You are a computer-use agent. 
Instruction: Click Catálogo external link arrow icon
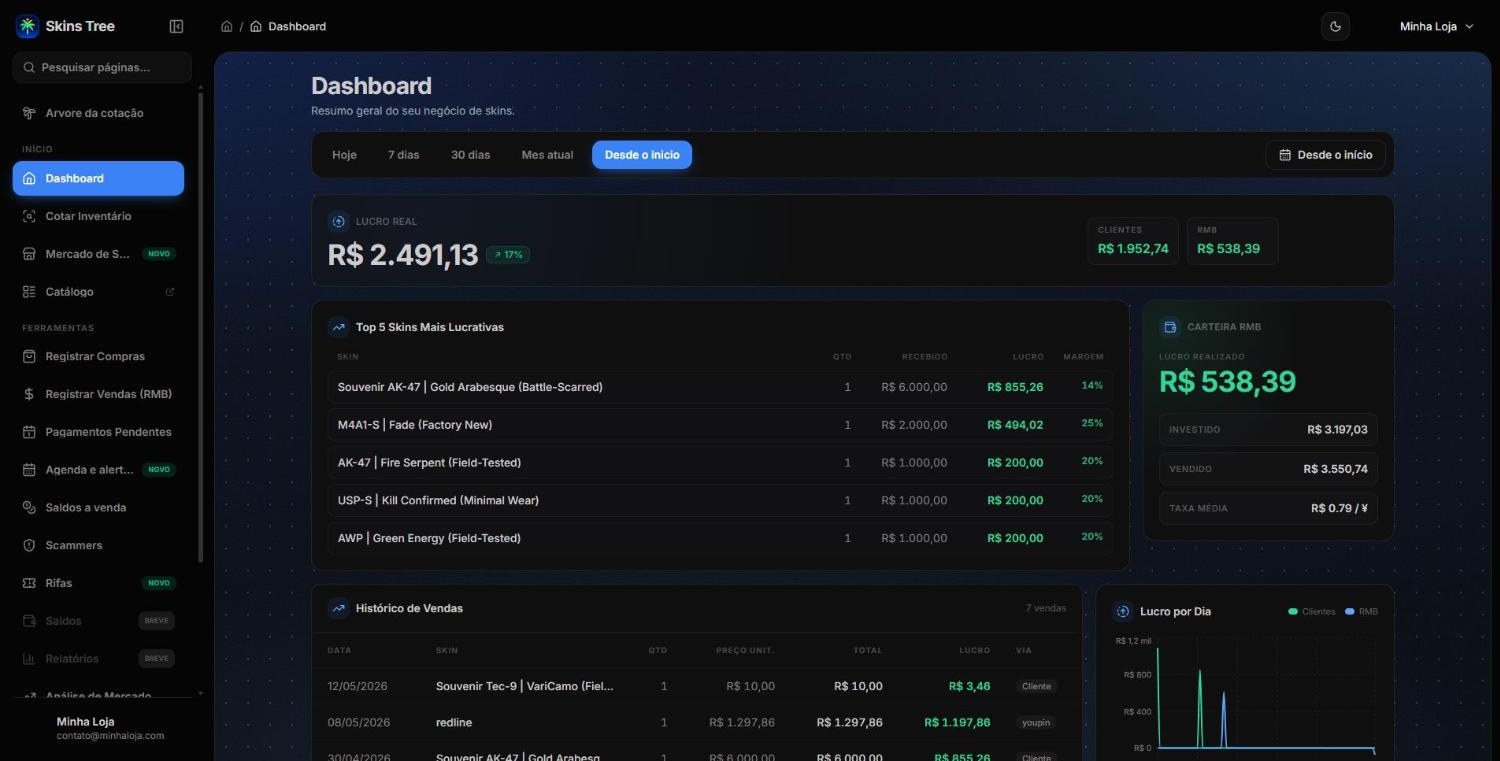point(170,292)
